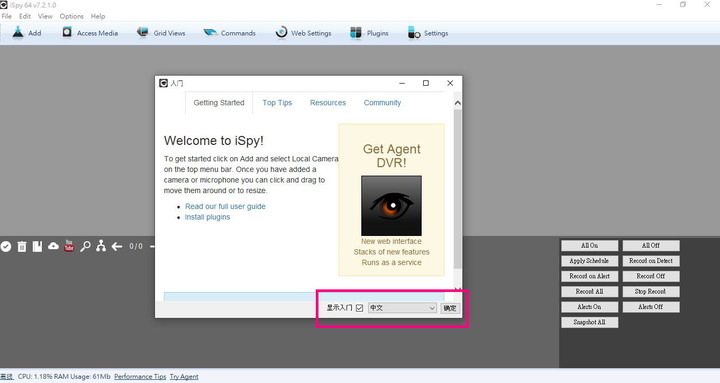720x383 pixels.
Task: Click the Apply Schedule button
Action: click(590, 261)
